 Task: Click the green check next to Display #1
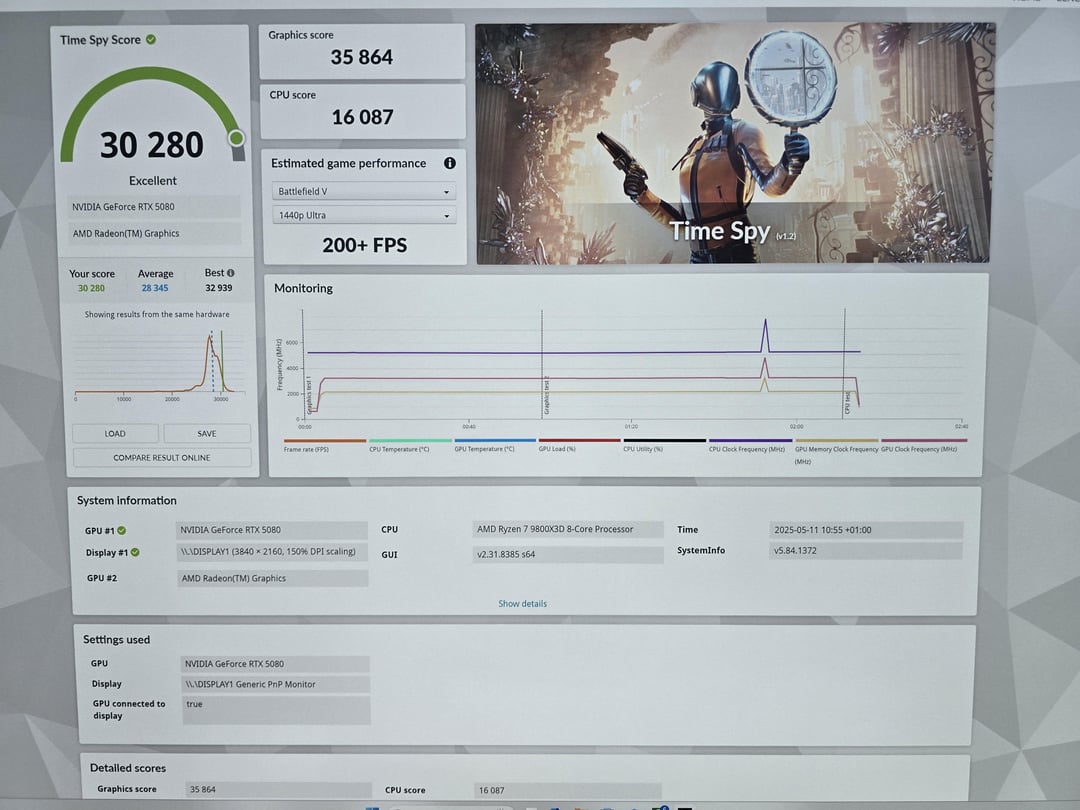click(135, 552)
